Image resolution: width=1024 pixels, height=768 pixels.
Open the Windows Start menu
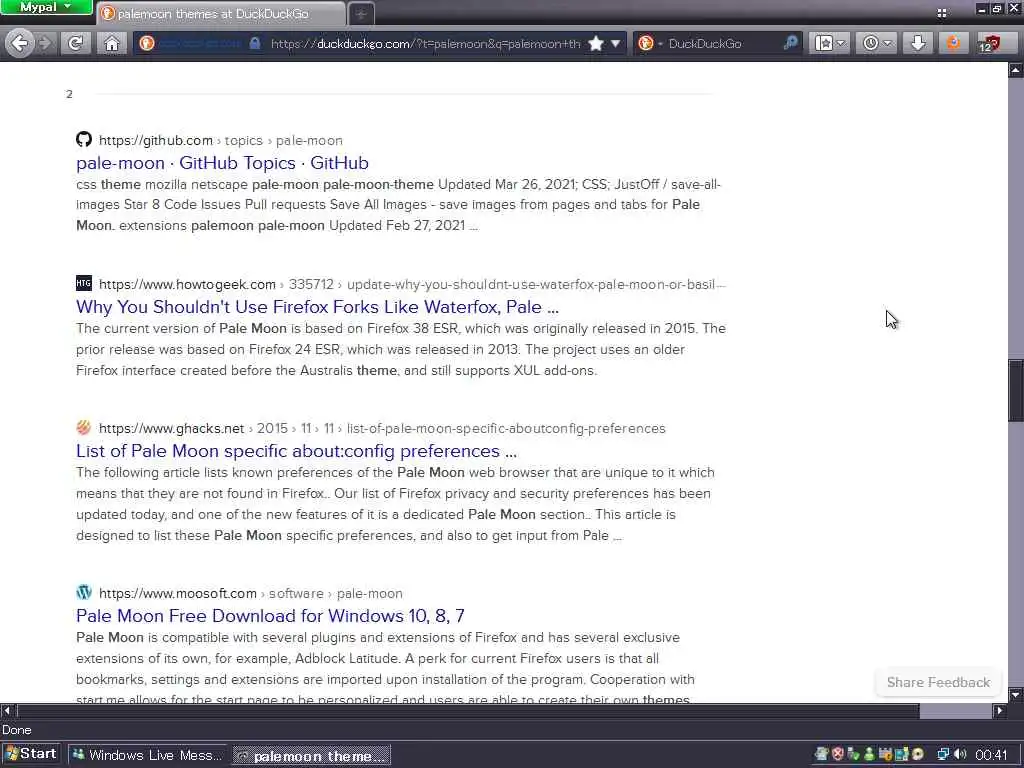[x=31, y=754]
